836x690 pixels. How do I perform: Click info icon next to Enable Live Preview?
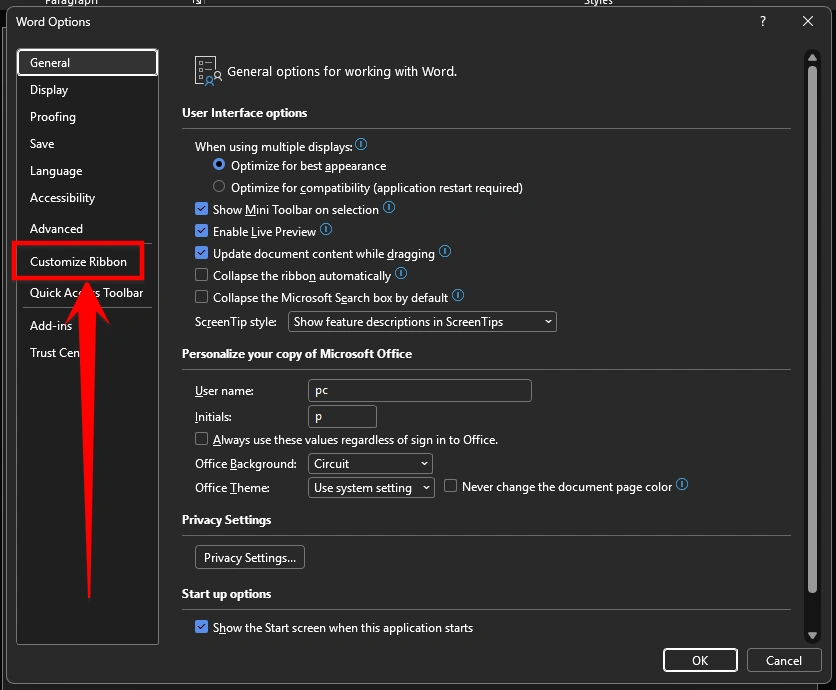[326, 230]
